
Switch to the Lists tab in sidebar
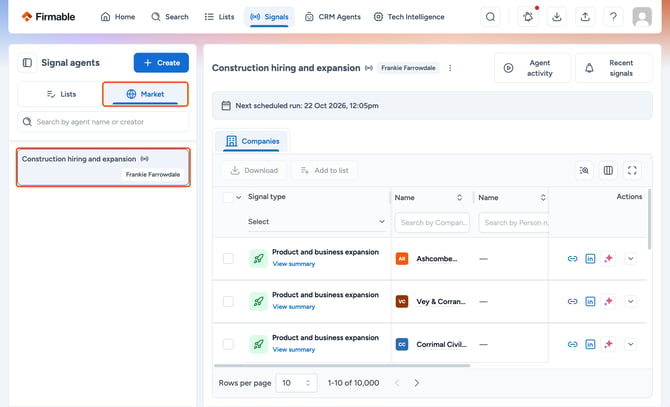pyautogui.click(x=61, y=94)
